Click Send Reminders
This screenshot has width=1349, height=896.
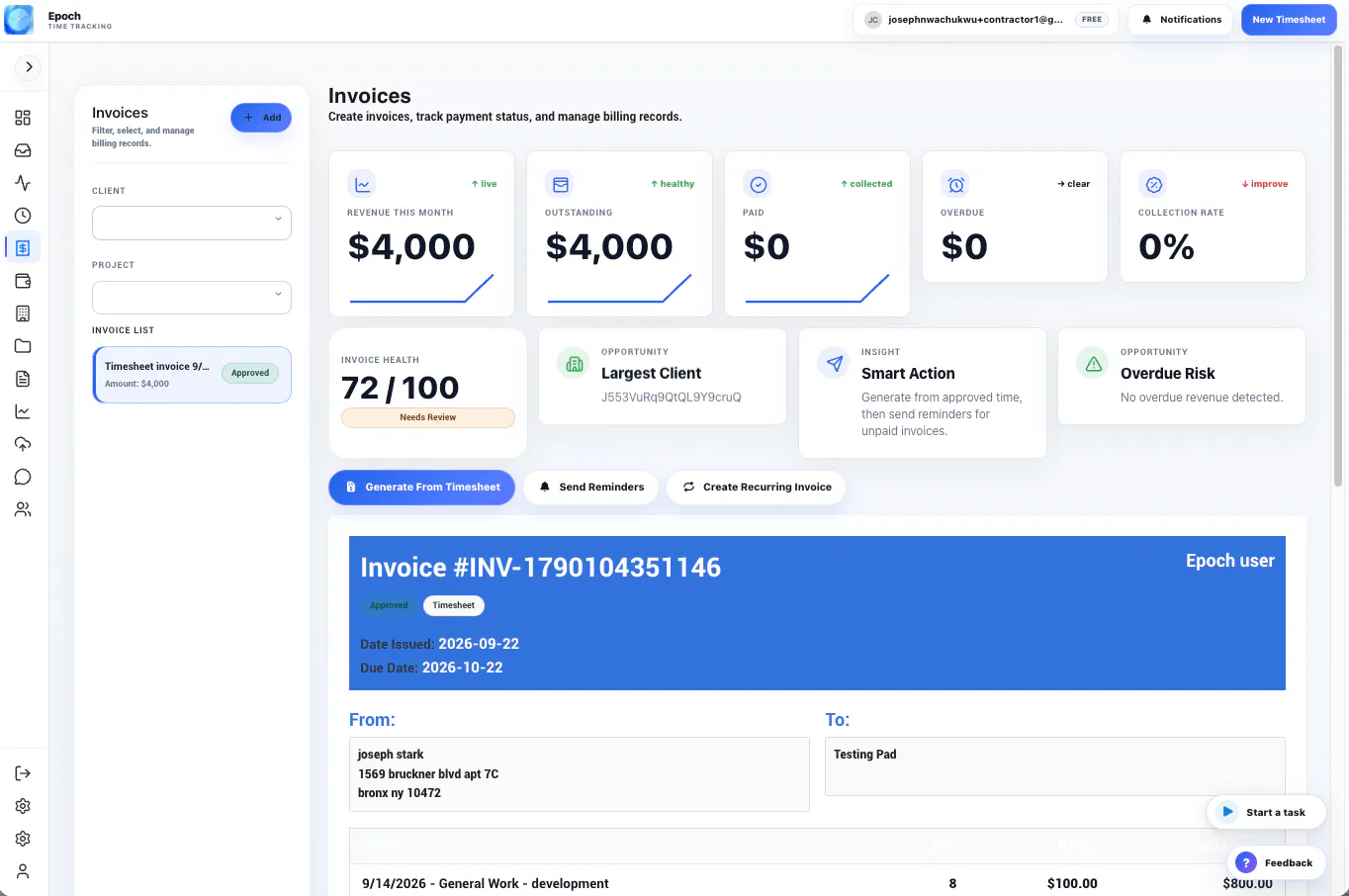590,487
